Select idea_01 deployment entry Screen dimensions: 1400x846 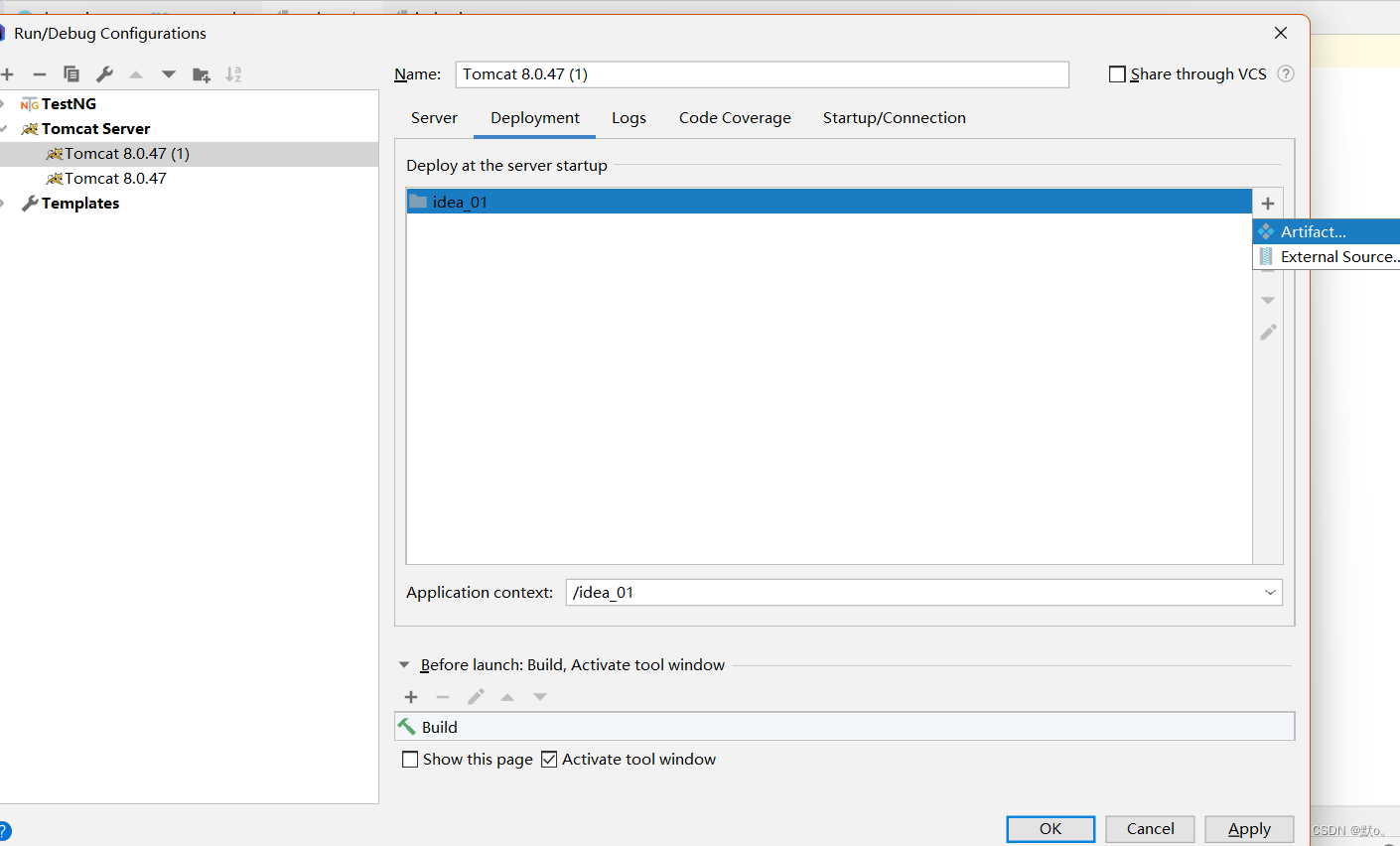[829, 202]
